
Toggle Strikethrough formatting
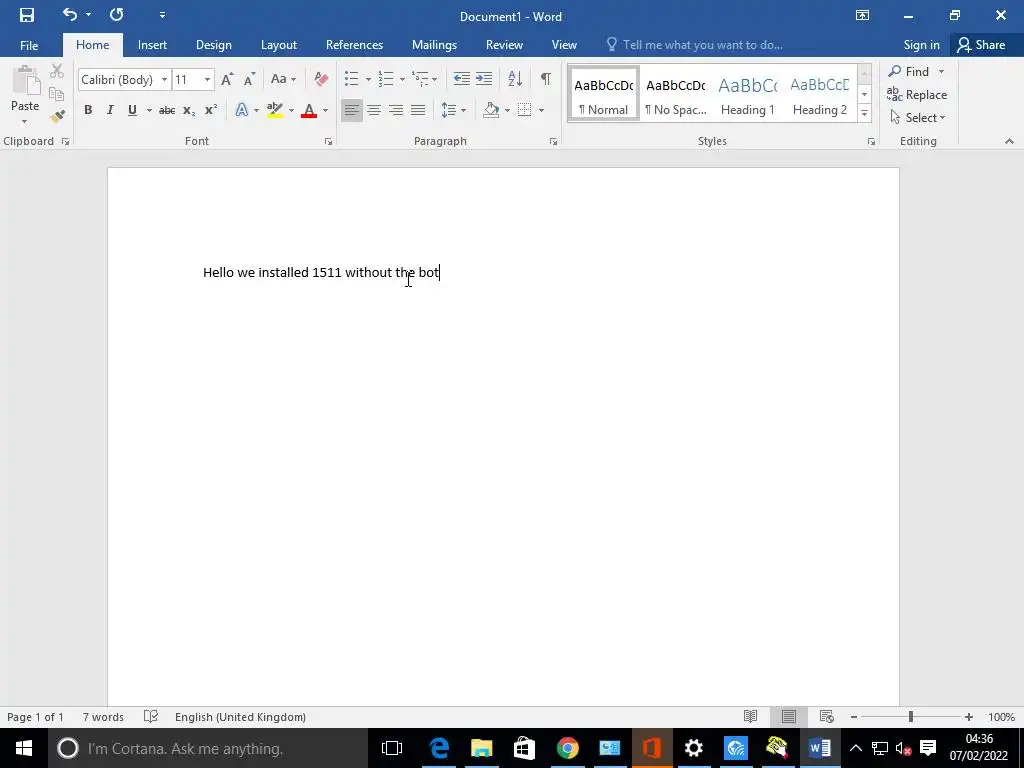[167, 110]
